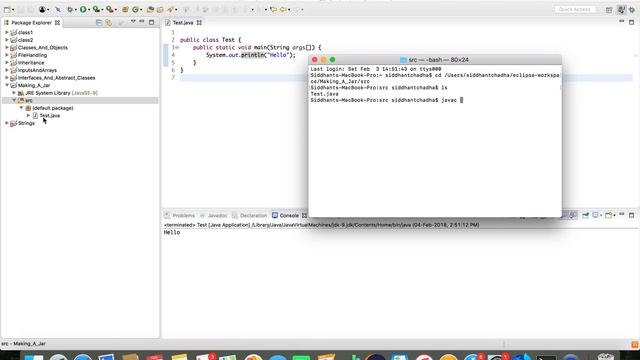The height and width of the screenshot is (360, 640).
Task: Minimize the Console view
Action: (622, 214)
